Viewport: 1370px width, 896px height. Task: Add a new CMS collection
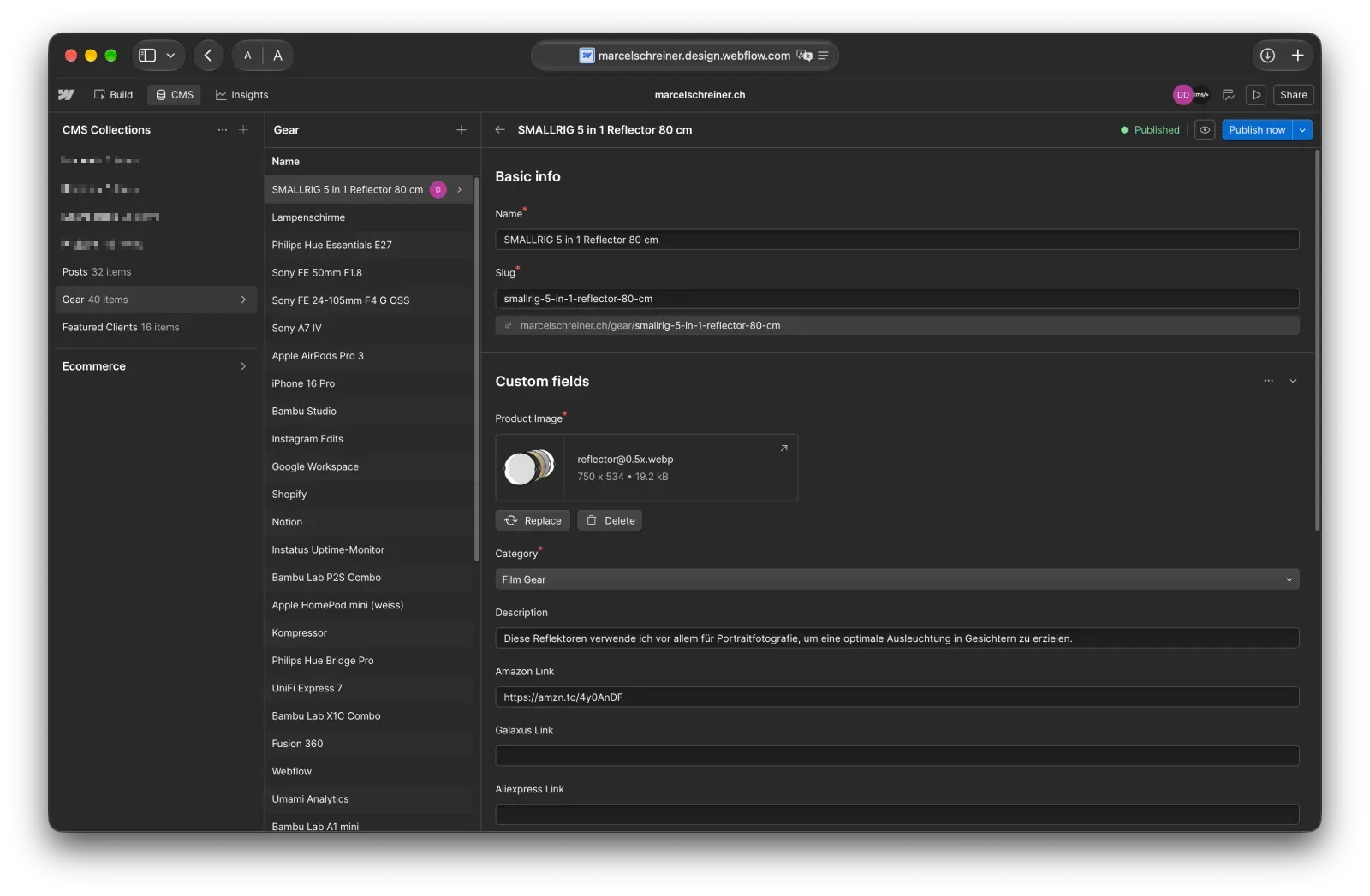pos(243,130)
